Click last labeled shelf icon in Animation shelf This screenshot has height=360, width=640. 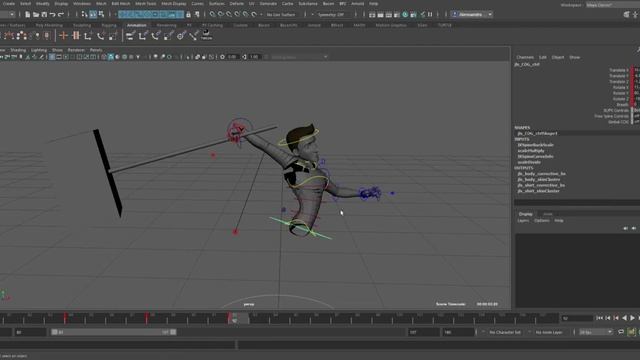207,35
